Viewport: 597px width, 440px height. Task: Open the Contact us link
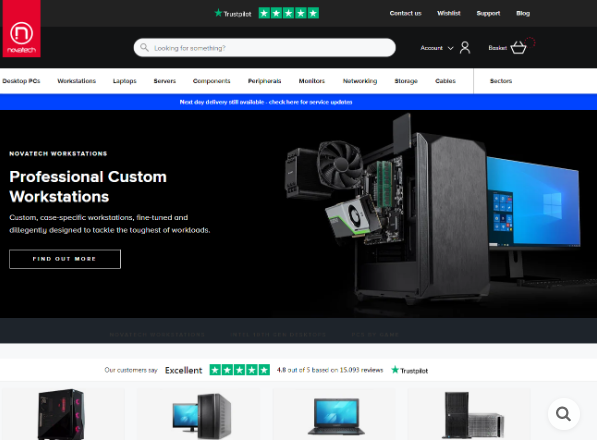click(405, 13)
